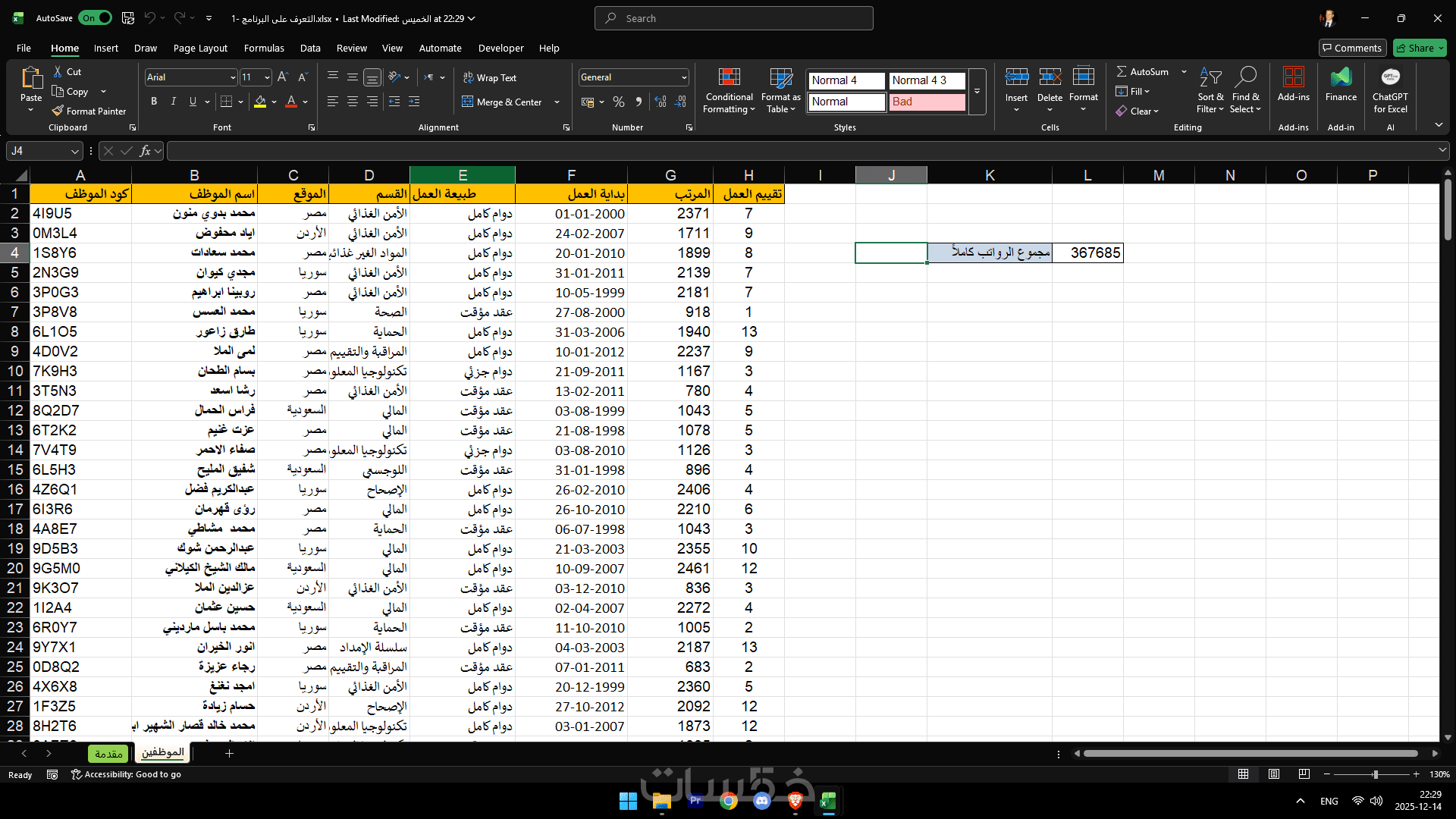The width and height of the screenshot is (1456, 819).
Task: Click the percent style icon
Action: [619, 102]
